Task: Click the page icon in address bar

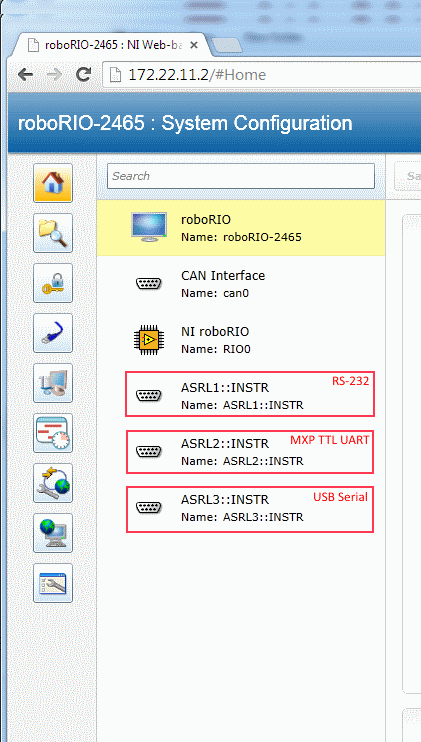Action: coord(114,75)
